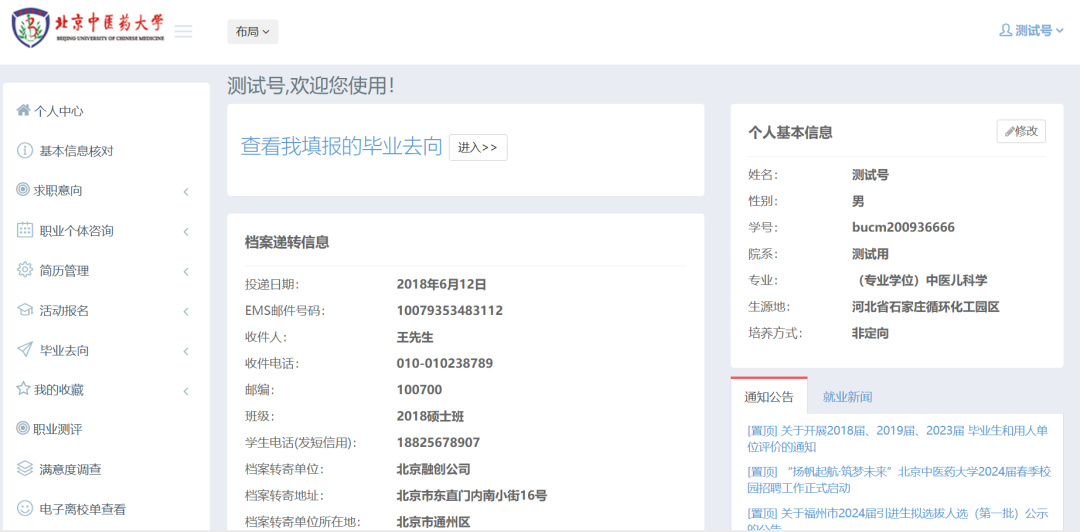
Task: Click the gear icon beside 简历管理
Action: click(25, 270)
